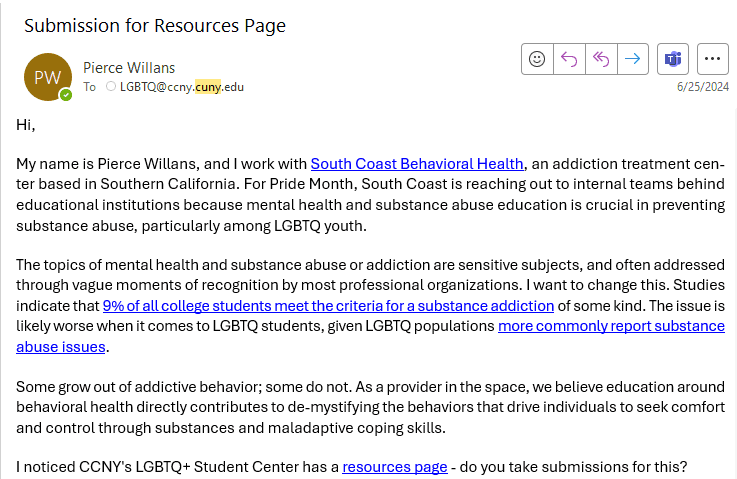
Task: React with the smiley emoji icon
Action: tap(537, 59)
